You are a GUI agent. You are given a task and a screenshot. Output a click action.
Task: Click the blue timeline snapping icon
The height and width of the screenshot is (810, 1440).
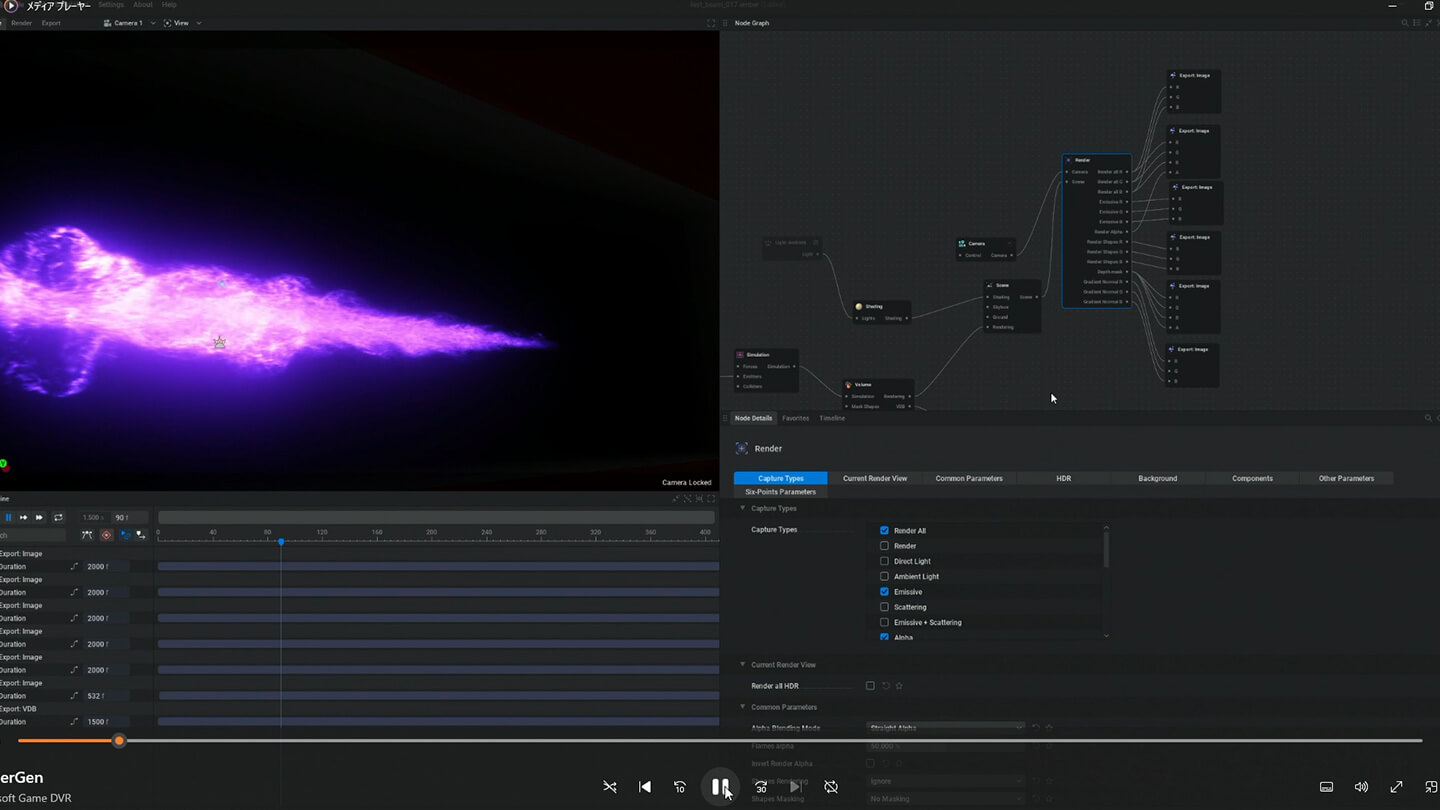(x=125, y=535)
